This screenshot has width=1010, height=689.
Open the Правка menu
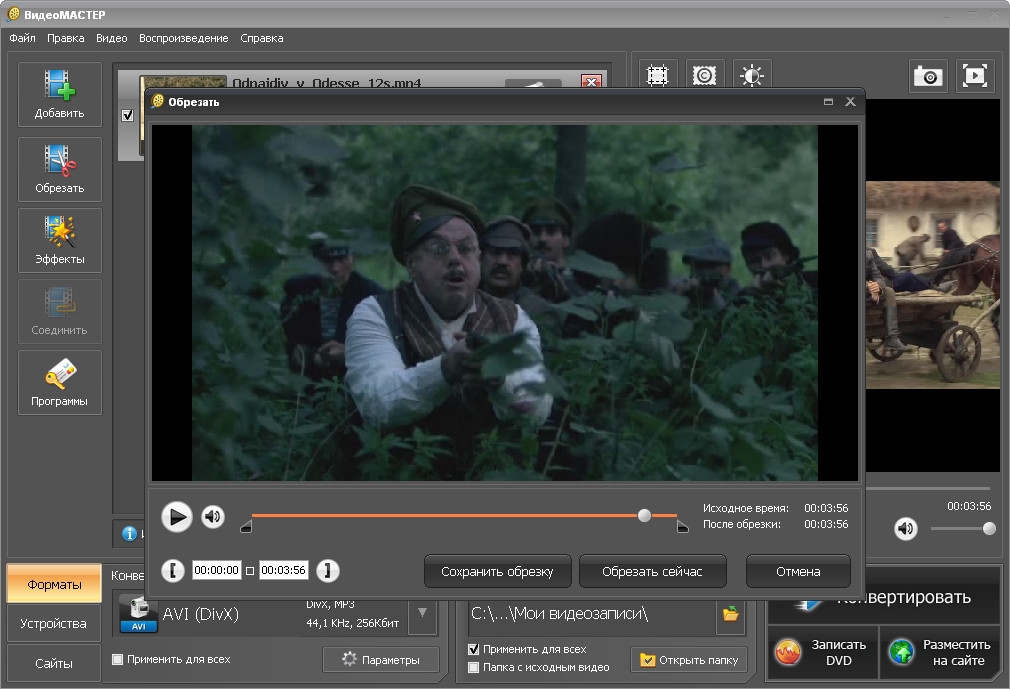[65, 38]
